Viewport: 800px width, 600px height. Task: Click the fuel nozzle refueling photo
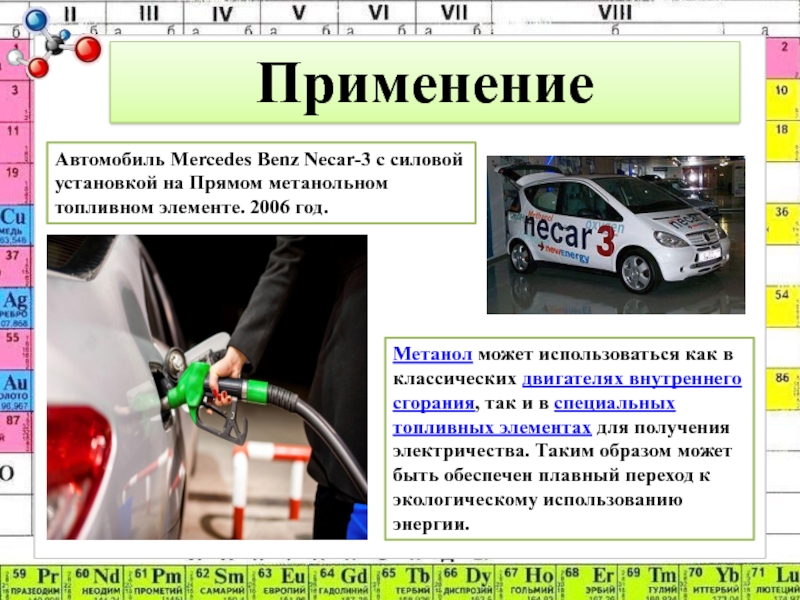(207, 387)
